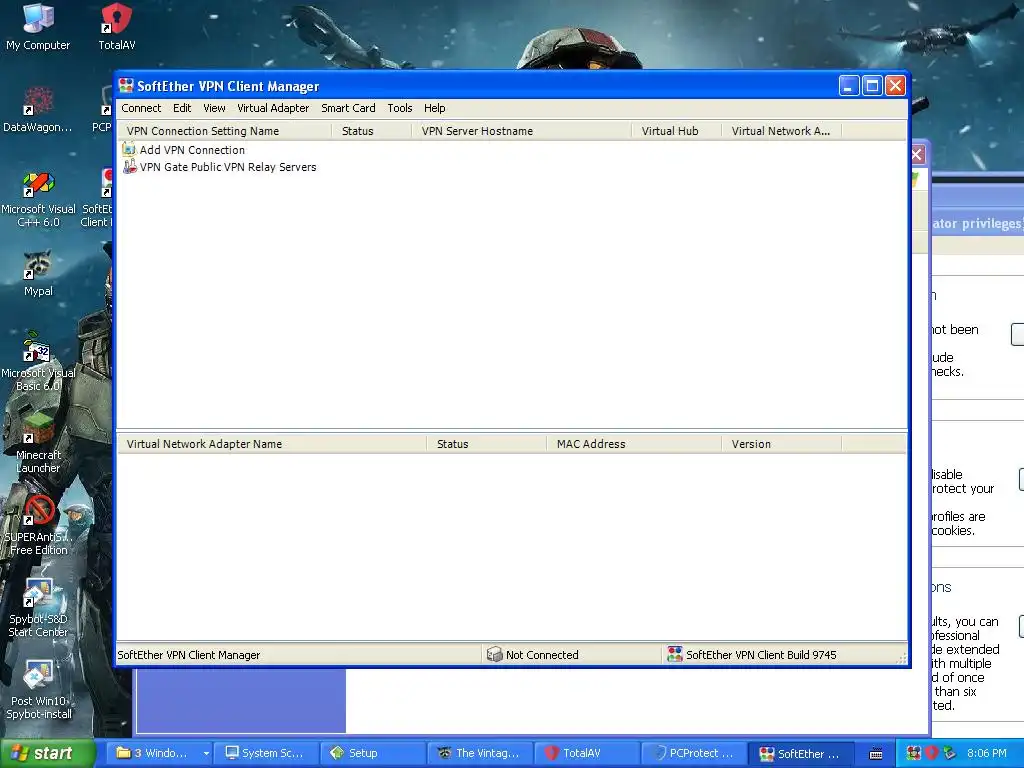Open the Tools menu

400,108
